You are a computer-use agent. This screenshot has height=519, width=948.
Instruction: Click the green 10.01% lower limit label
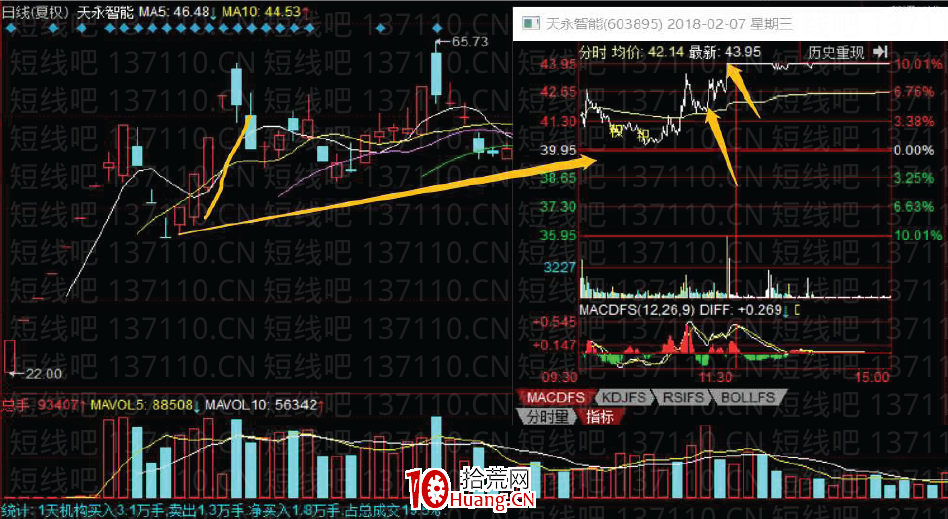coord(918,235)
